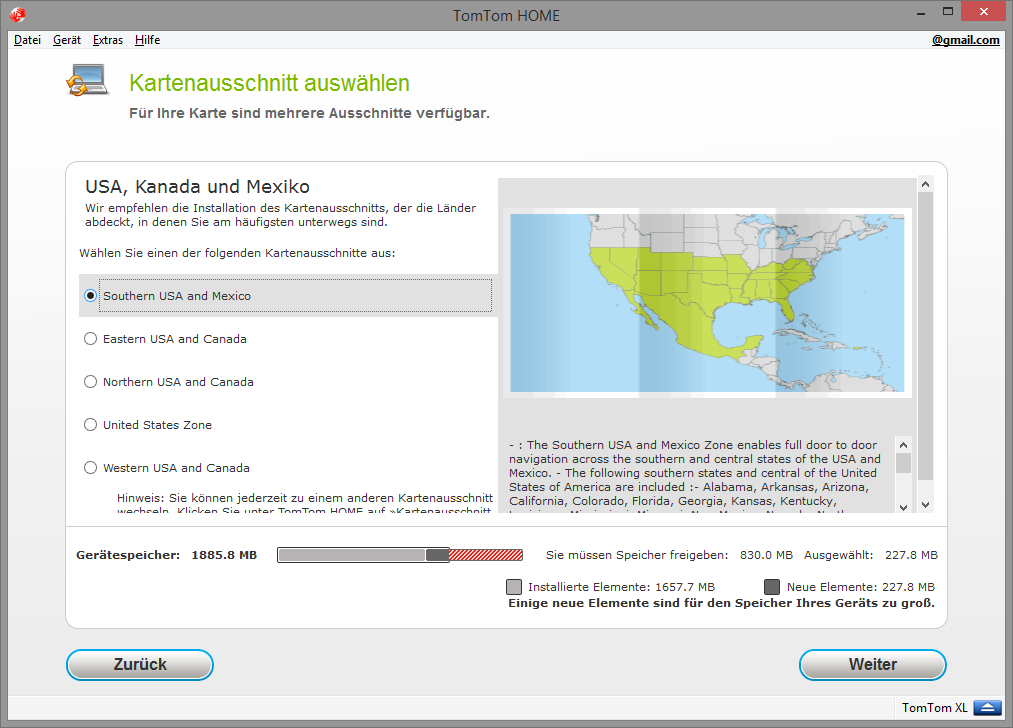Image resolution: width=1013 pixels, height=728 pixels.
Task: Select Western USA and Canada option
Action: point(91,468)
